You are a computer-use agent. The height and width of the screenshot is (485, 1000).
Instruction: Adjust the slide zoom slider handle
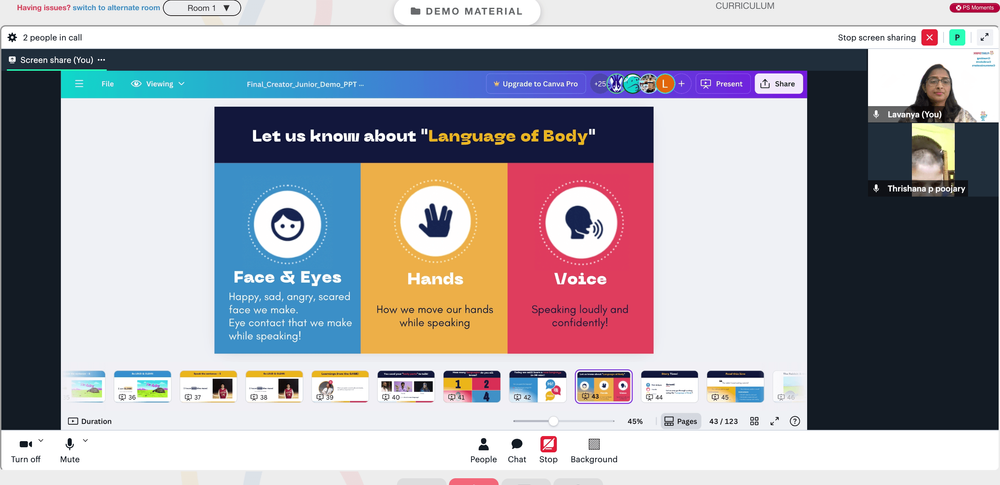553,421
